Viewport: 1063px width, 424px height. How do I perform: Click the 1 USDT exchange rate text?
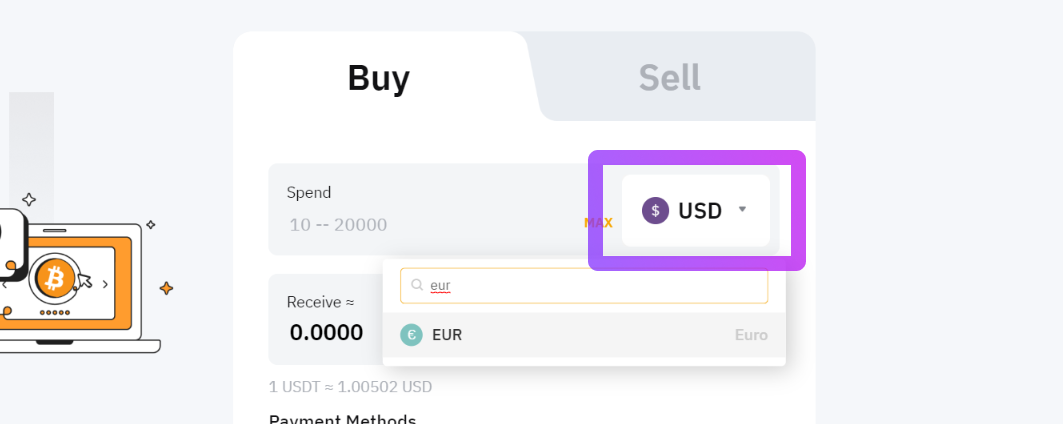pyautogui.click(x=350, y=387)
